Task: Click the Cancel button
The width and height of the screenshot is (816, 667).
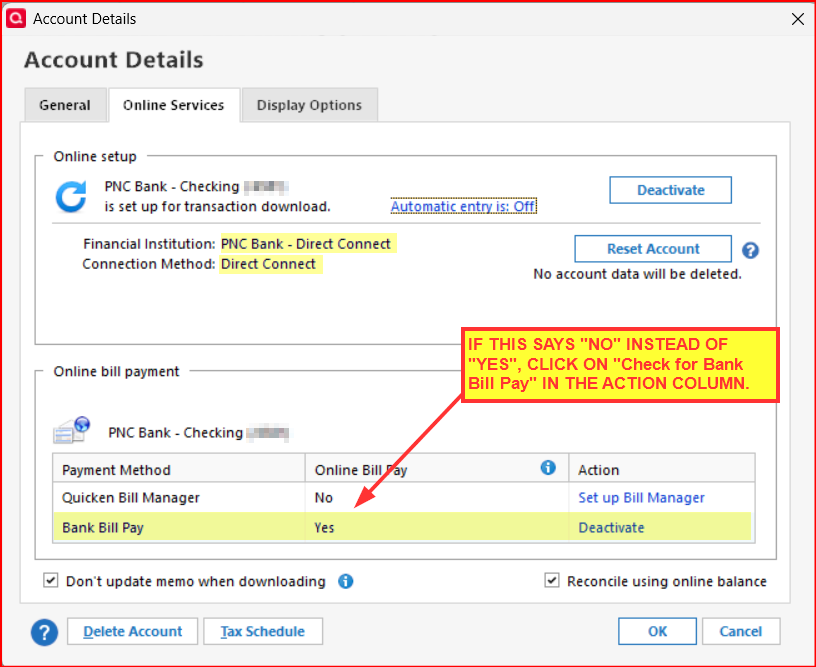Action: click(741, 632)
